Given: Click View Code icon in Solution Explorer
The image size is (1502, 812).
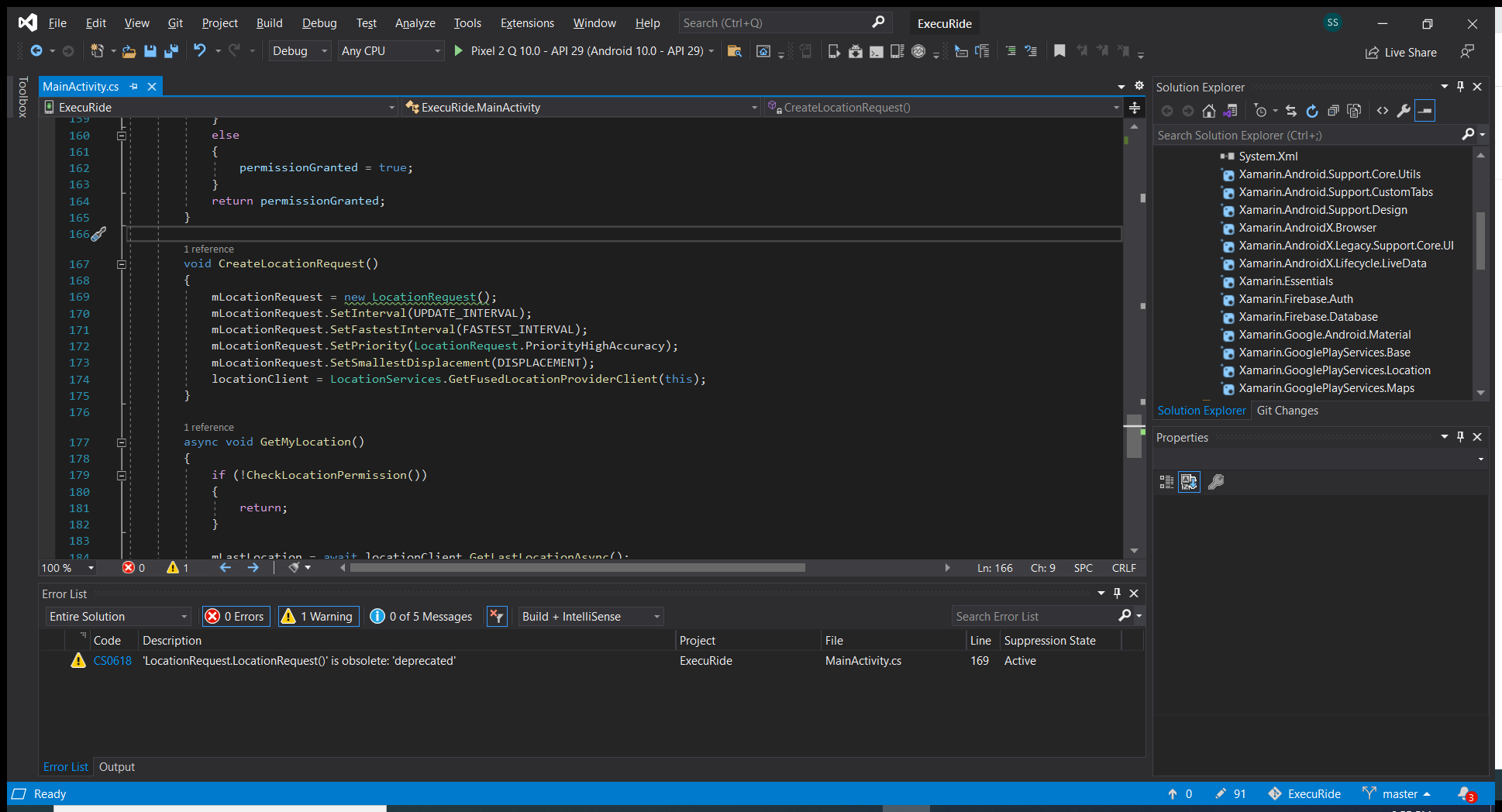Looking at the screenshot, I should point(1383,111).
